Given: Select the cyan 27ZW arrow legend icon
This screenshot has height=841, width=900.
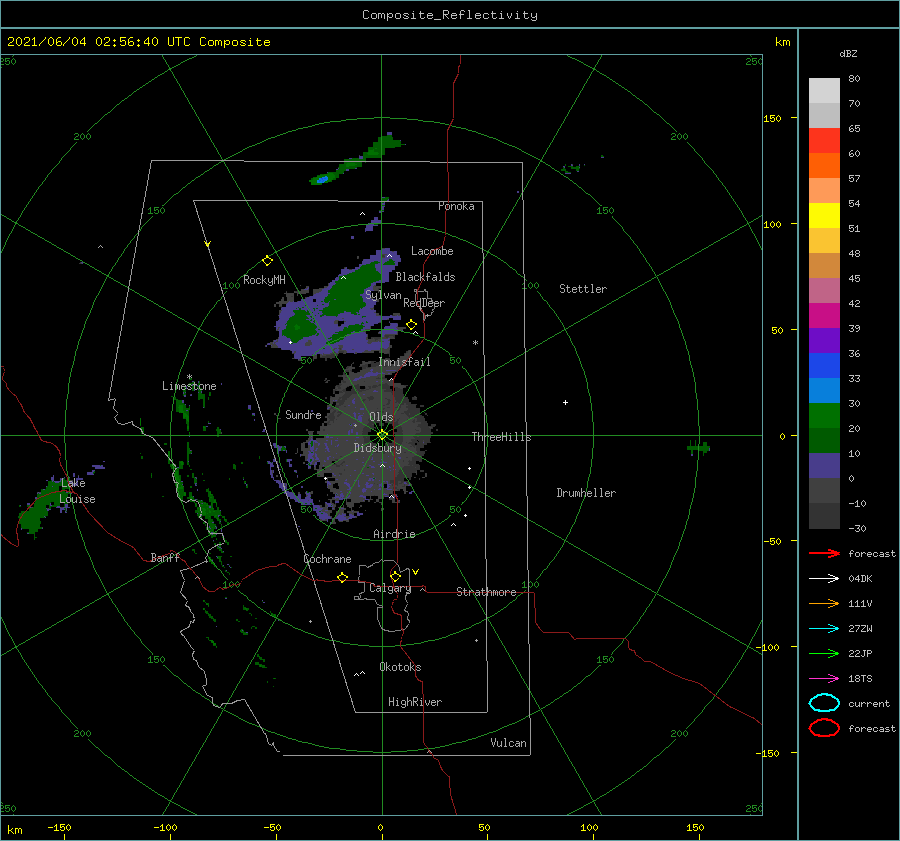Looking at the screenshot, I should tap(824, 629).
